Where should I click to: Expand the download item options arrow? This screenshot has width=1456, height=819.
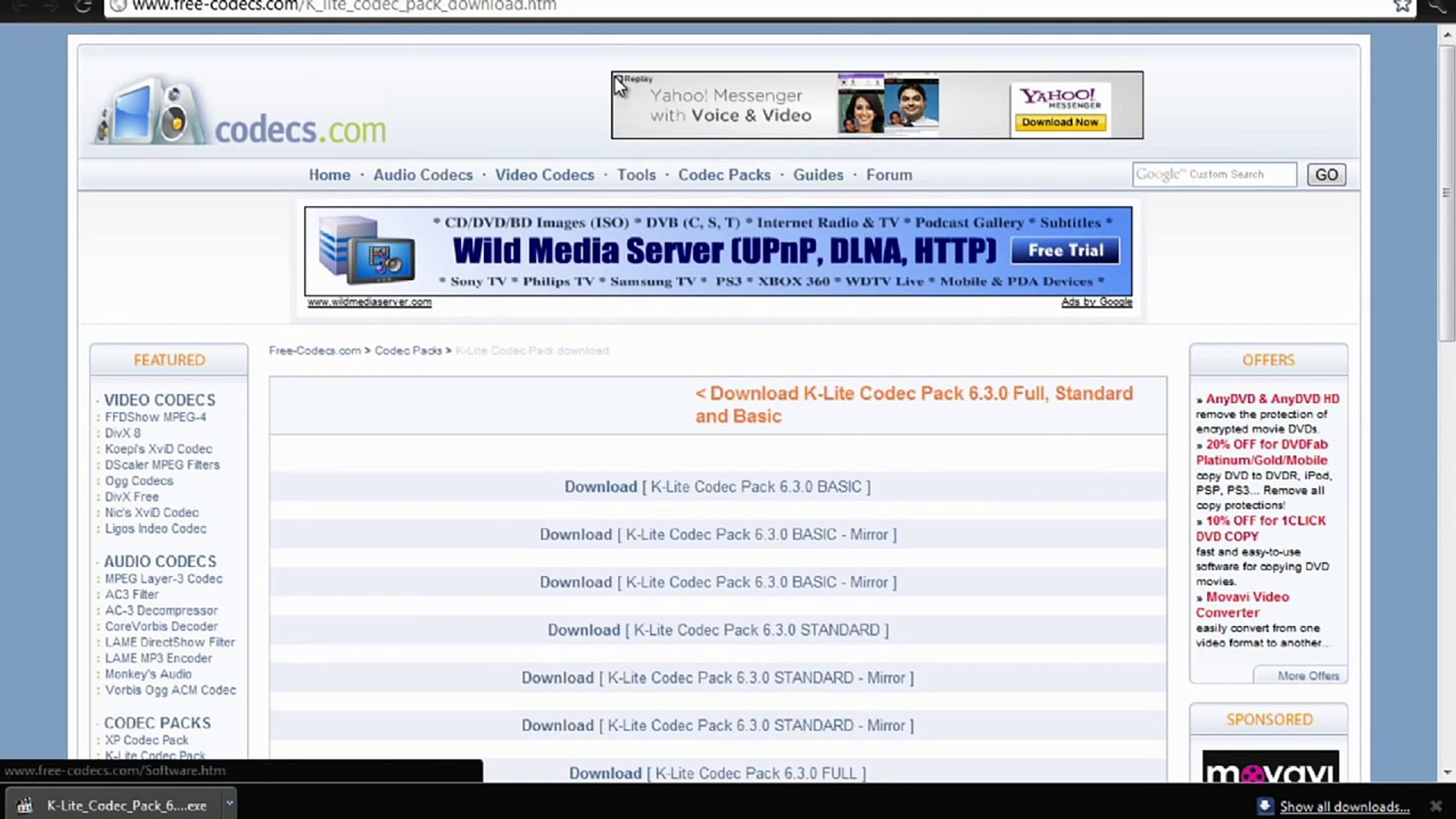pos(229,804)
